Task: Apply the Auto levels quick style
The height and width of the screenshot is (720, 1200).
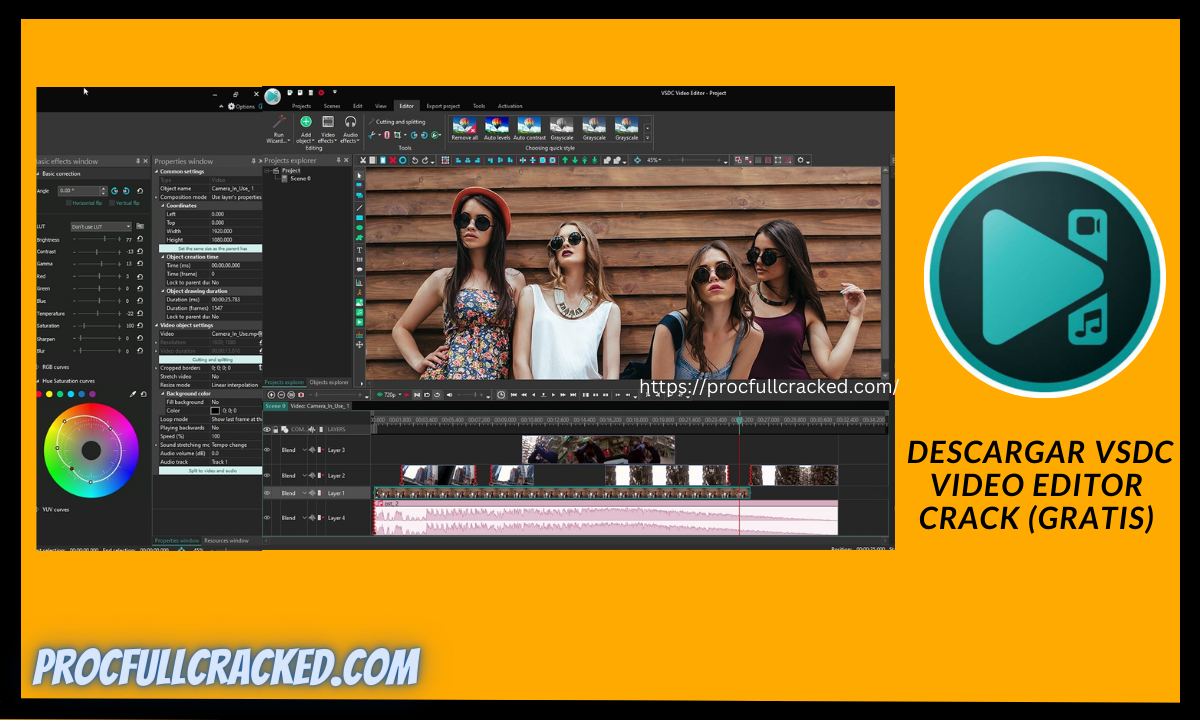Action: [x=497, y=127]
